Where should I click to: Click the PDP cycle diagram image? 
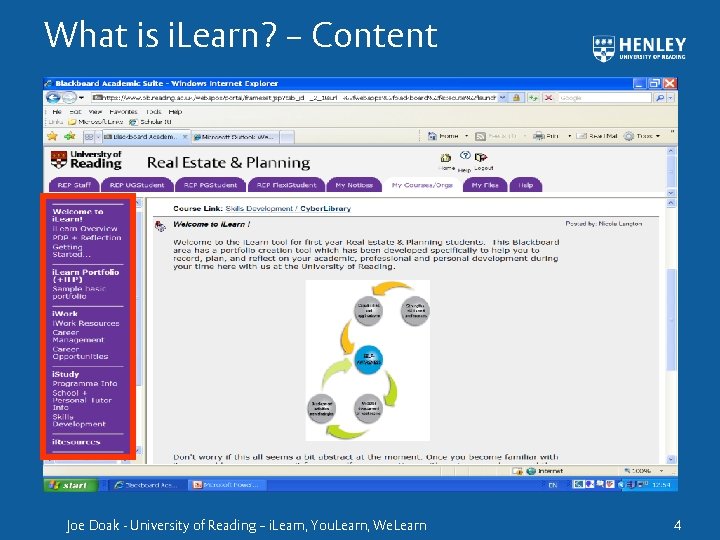pyautogui.click(x=368, y=360)
